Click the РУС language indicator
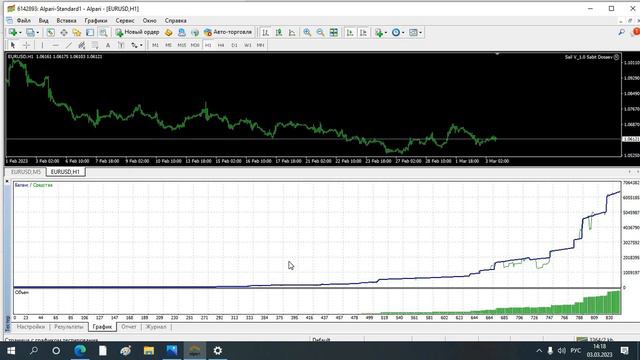Screen dimensions: 640x360 pyautogui.click(x=576, y=351)
